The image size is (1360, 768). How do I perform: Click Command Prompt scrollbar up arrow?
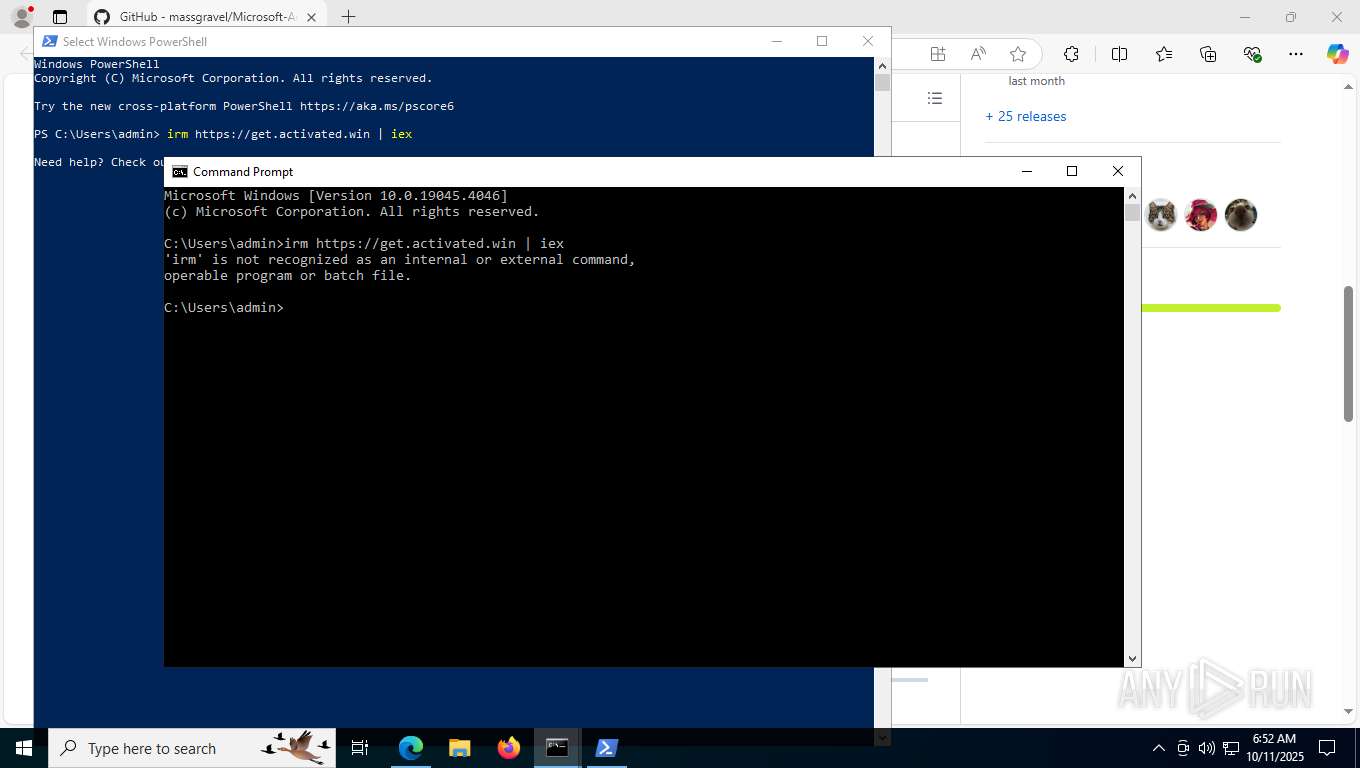click(x=1132, y=196)
